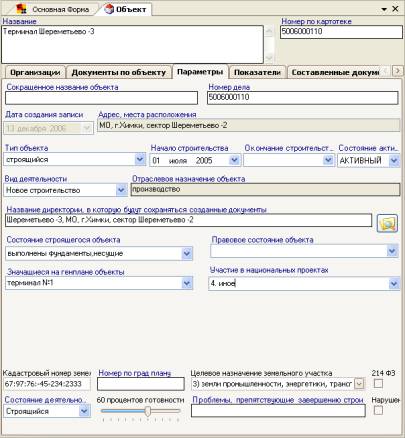The width and height of the screenshot is (405, 438).
Task: Click the Основная Форма tab icon
Action: coord(22,9)
